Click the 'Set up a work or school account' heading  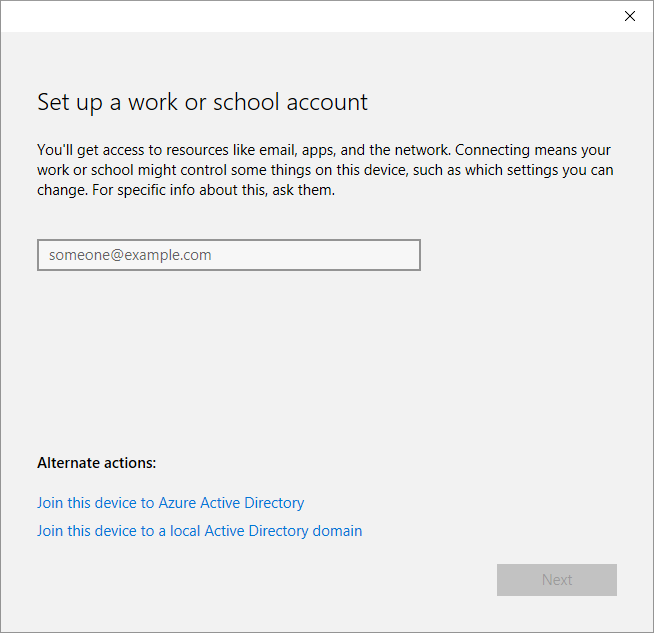(202, 102)
